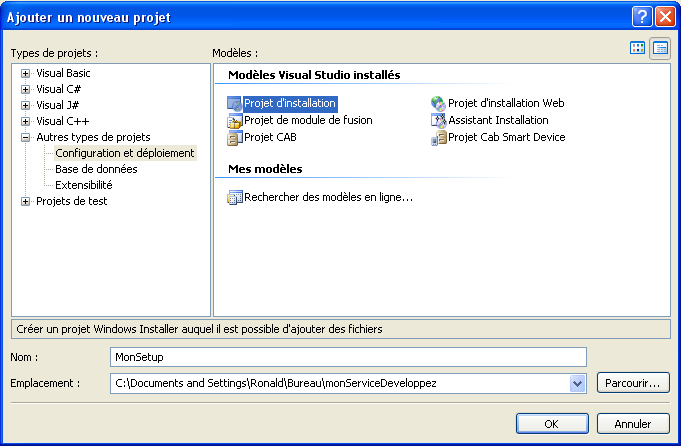
Task: Collapse Autres types de projets node
Action: pyautogui.click(x=26, y=137)
